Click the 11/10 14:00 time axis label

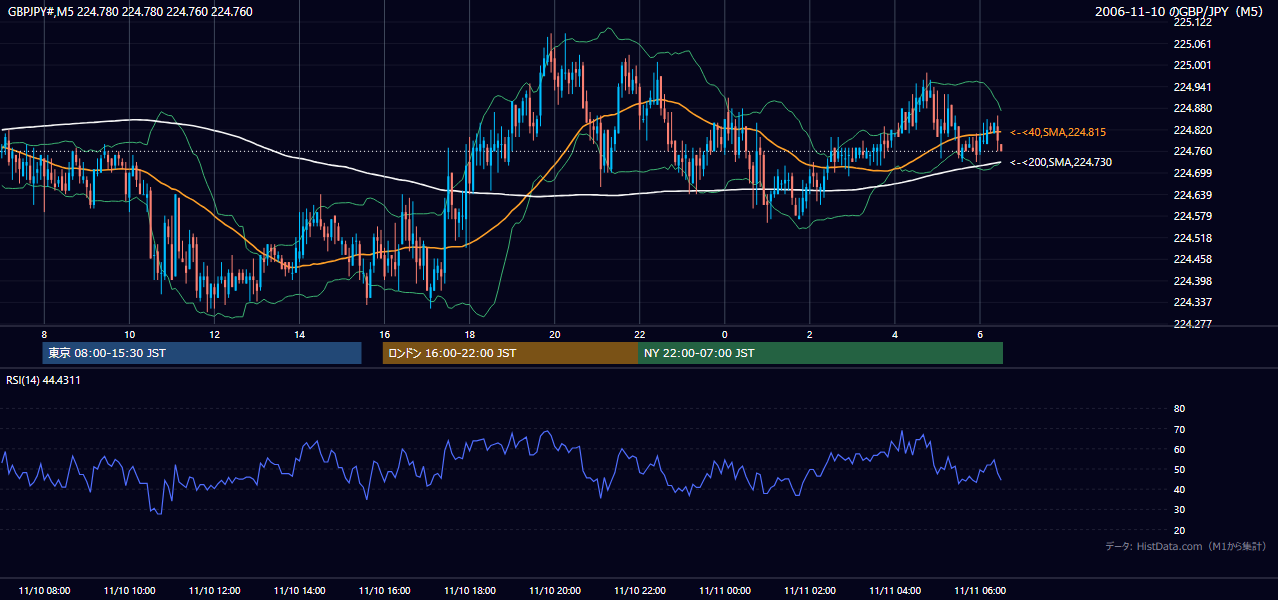(299, 591)
